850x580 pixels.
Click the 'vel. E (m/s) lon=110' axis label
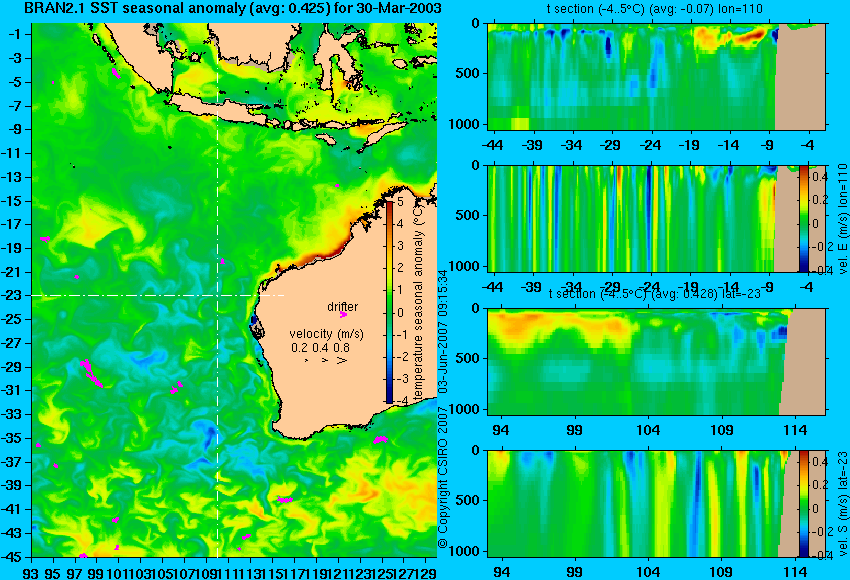[x=842, y=220]
